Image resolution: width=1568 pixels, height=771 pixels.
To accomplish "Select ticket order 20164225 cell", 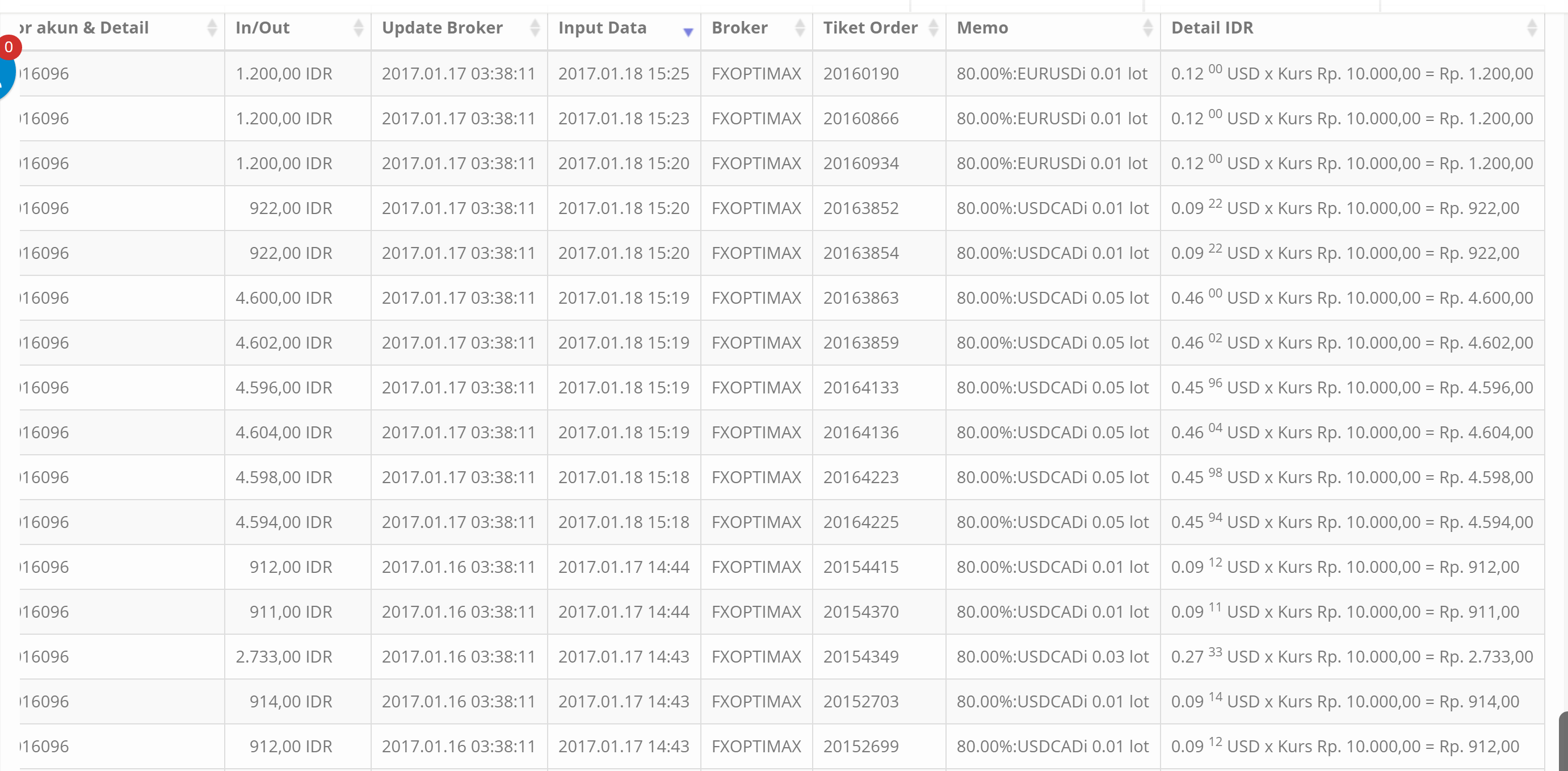I will pos(880,522).
